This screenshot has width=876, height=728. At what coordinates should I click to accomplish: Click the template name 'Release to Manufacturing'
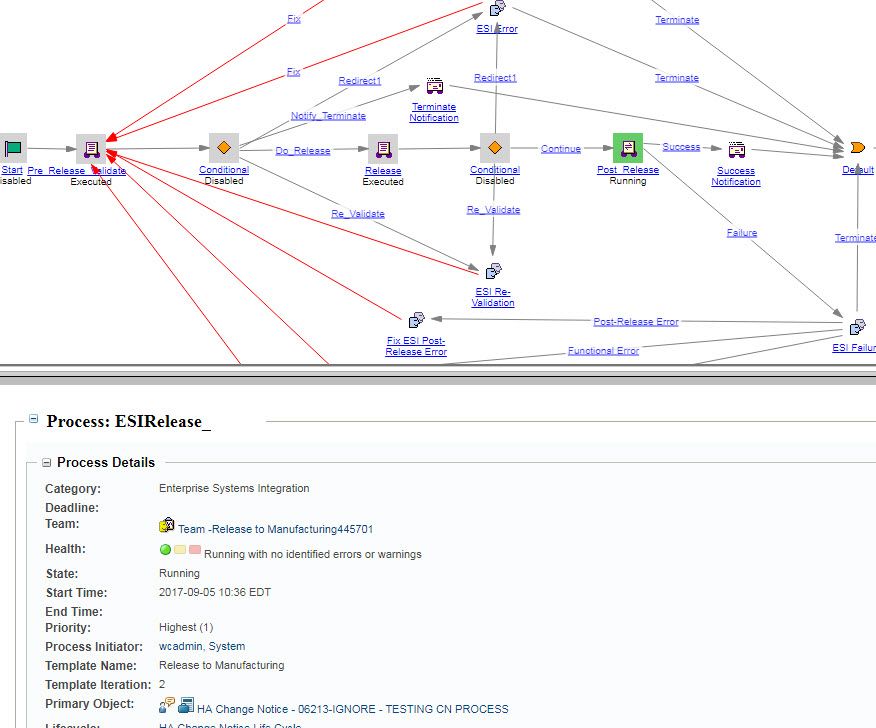pos(221,665)
